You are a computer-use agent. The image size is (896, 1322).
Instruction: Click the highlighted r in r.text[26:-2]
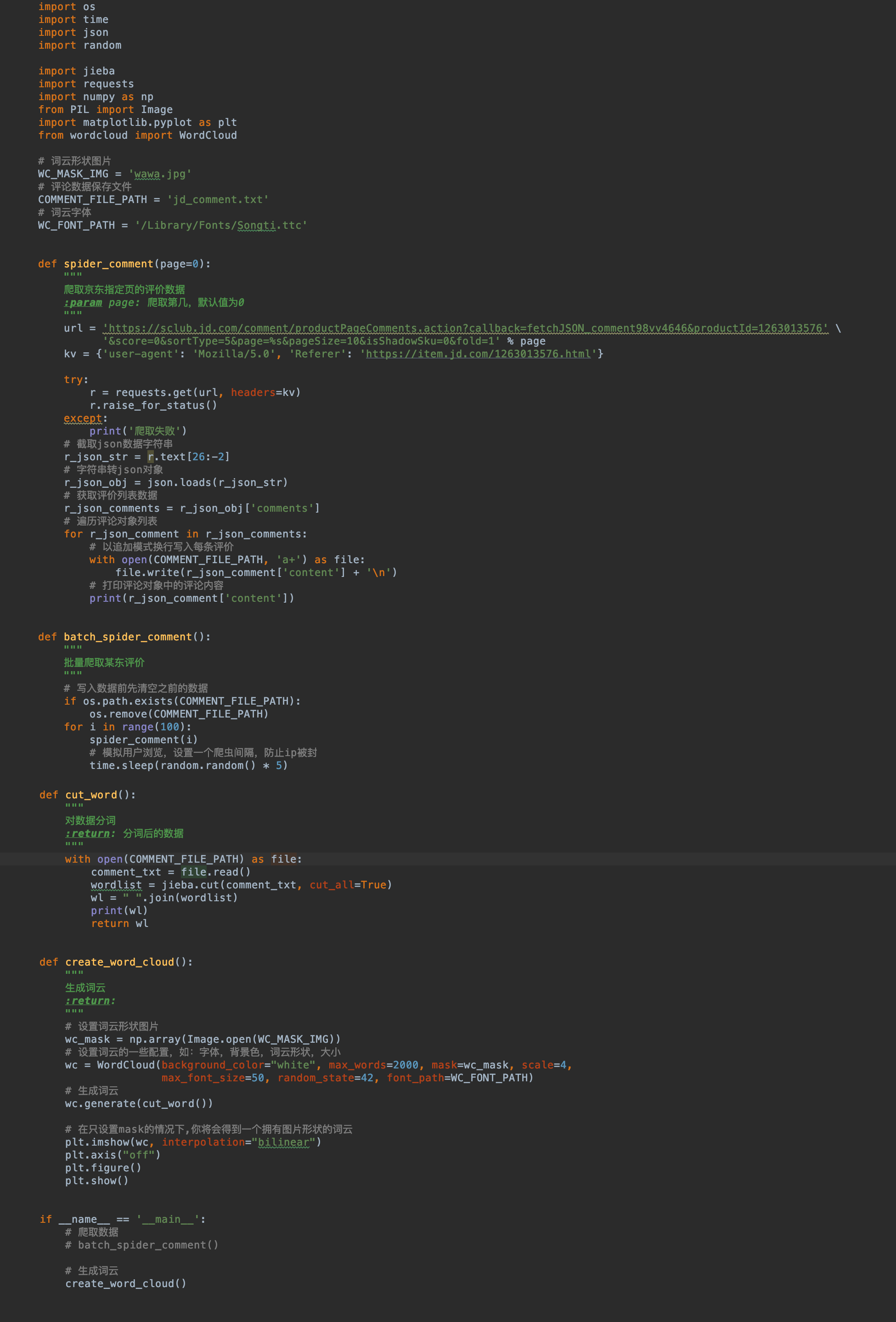[151, 457]
